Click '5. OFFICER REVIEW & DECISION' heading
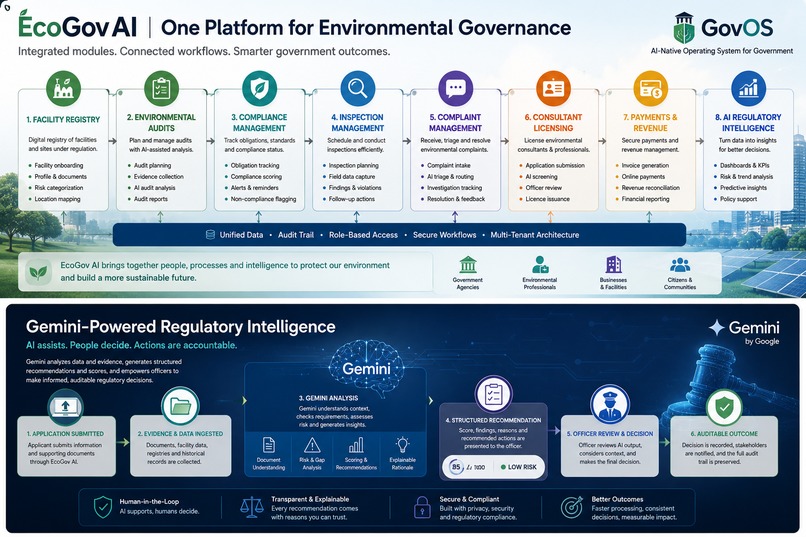This screenshot has width=806, height=537. coord(610,434)
